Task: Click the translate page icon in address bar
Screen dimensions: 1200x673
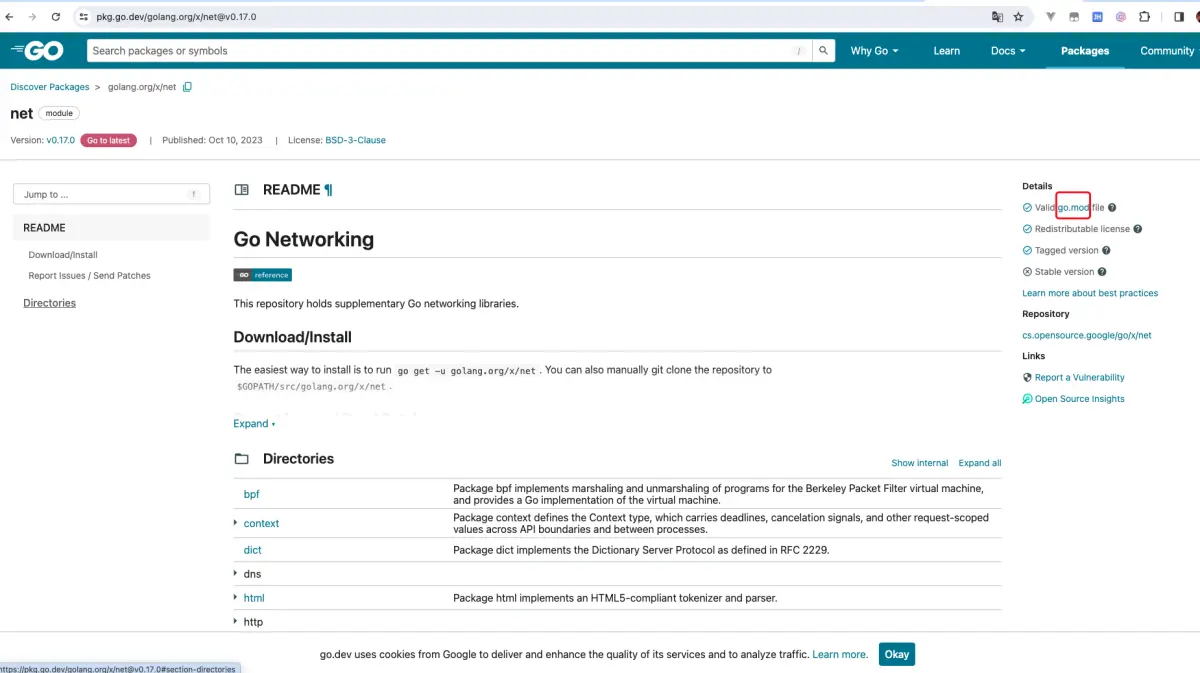Action: point(997,17)
